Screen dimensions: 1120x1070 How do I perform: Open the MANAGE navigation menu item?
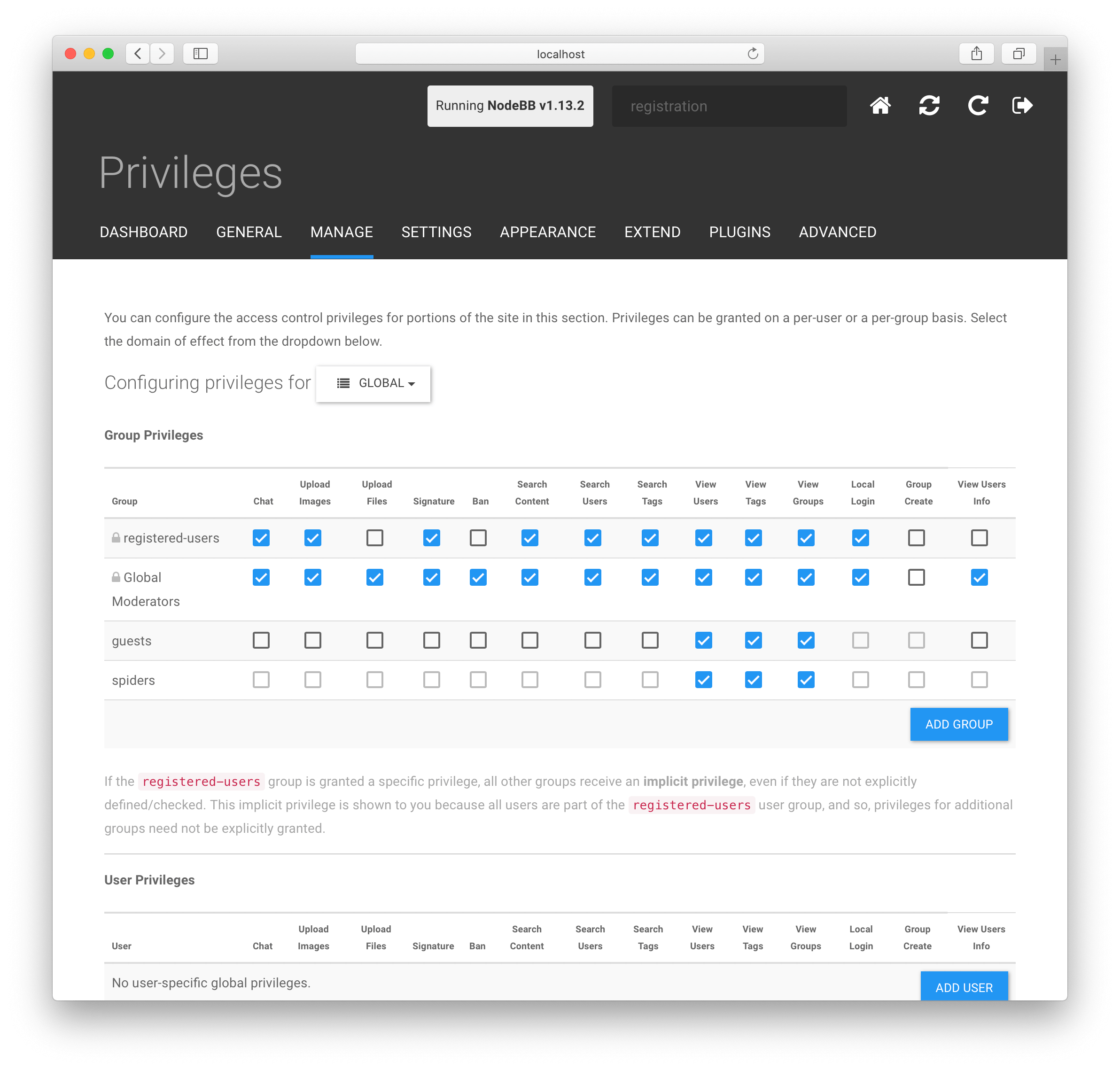[x=341, y=232]
